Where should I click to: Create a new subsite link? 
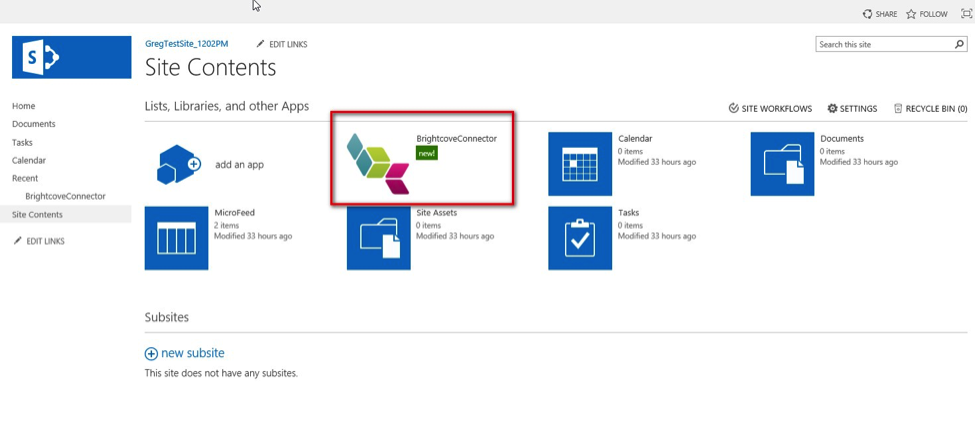185,353
